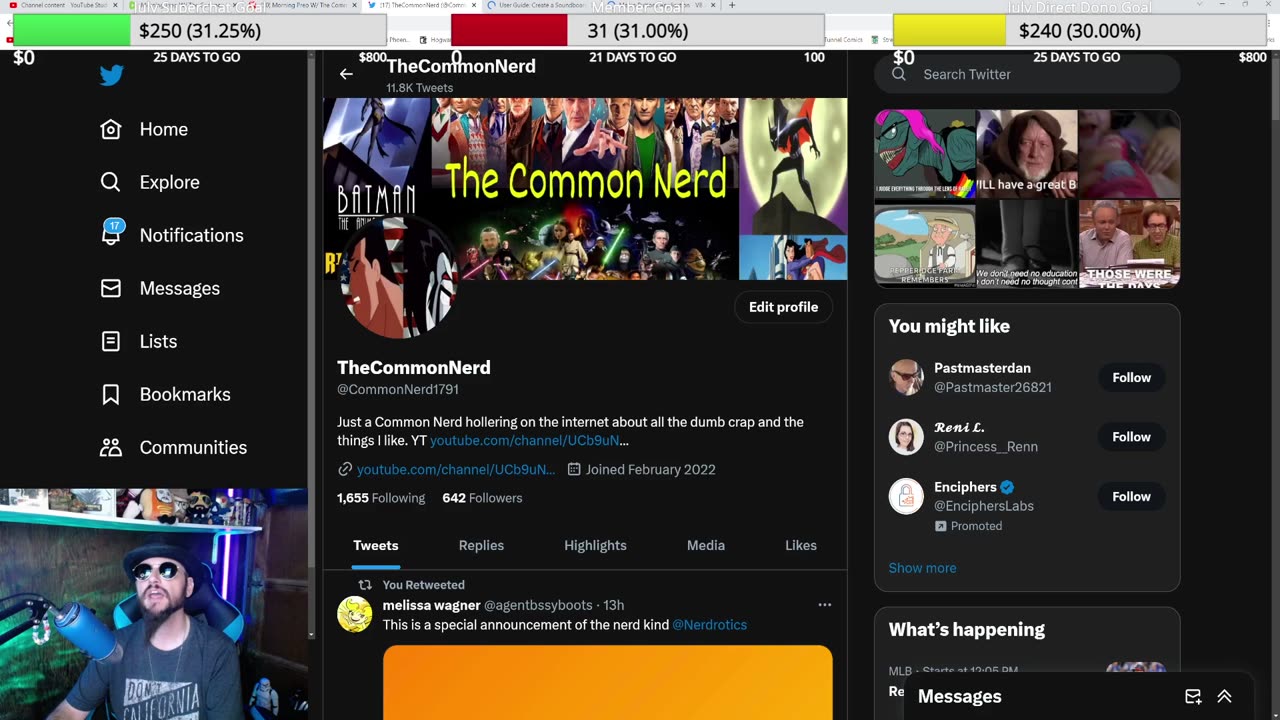Click the @Nerdrotics mention
The image size is (1280, 720).
pyautogui.click(x=709, y=625)
